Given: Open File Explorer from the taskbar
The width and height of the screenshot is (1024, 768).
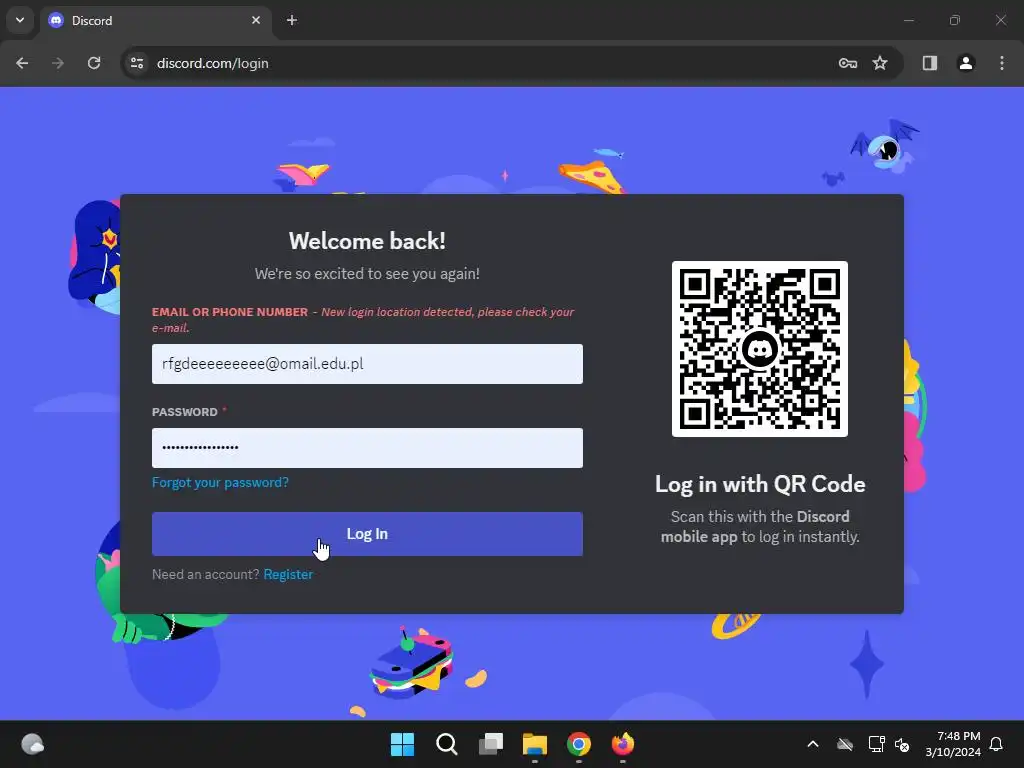Looking at the screenshot, I should pyautogui.click(x=535, y=744).
